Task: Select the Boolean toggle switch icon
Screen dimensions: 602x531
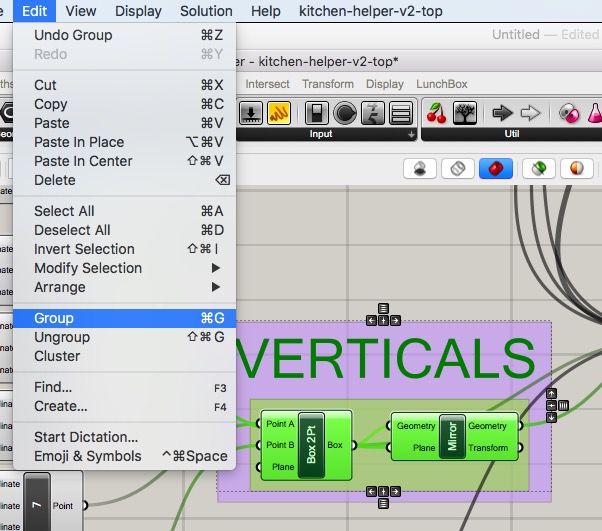Action: 316,113
